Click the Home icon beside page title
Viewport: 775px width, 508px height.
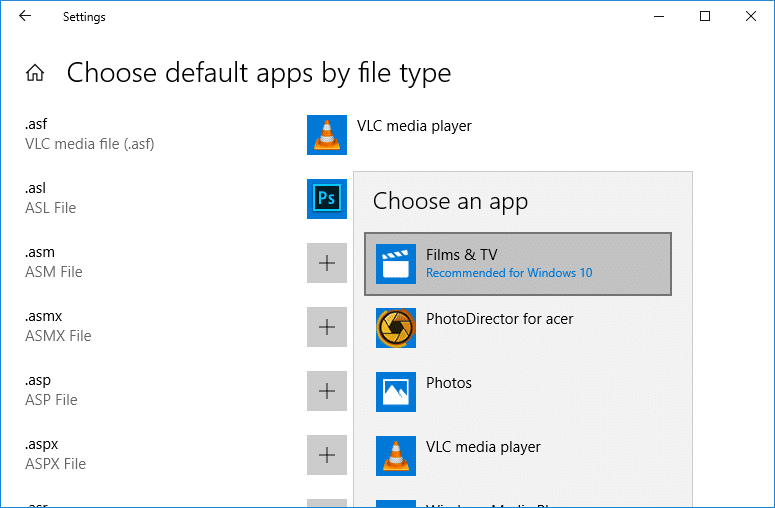(35, 73)
